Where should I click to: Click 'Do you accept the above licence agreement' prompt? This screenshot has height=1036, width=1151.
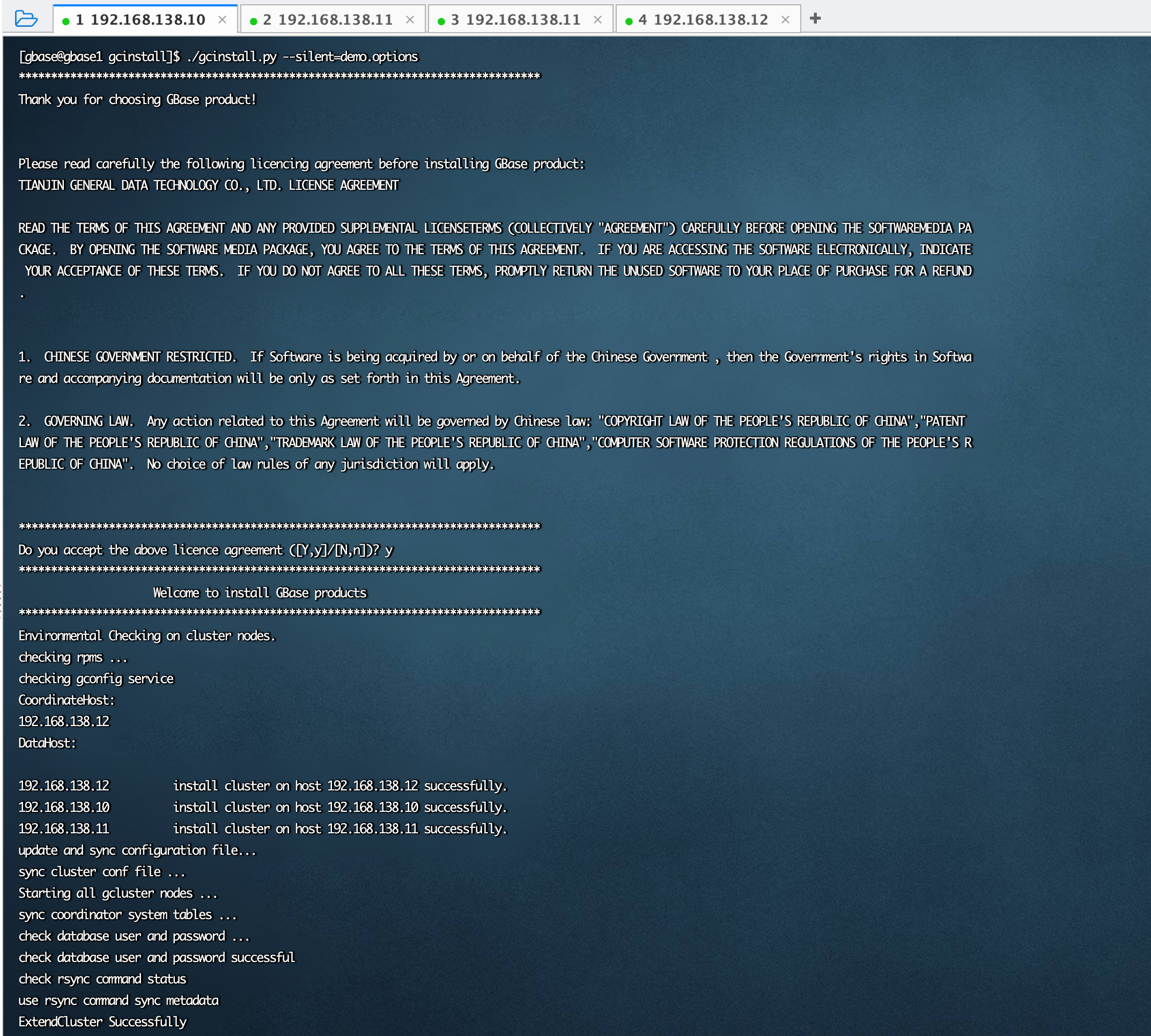click(205, 550)
